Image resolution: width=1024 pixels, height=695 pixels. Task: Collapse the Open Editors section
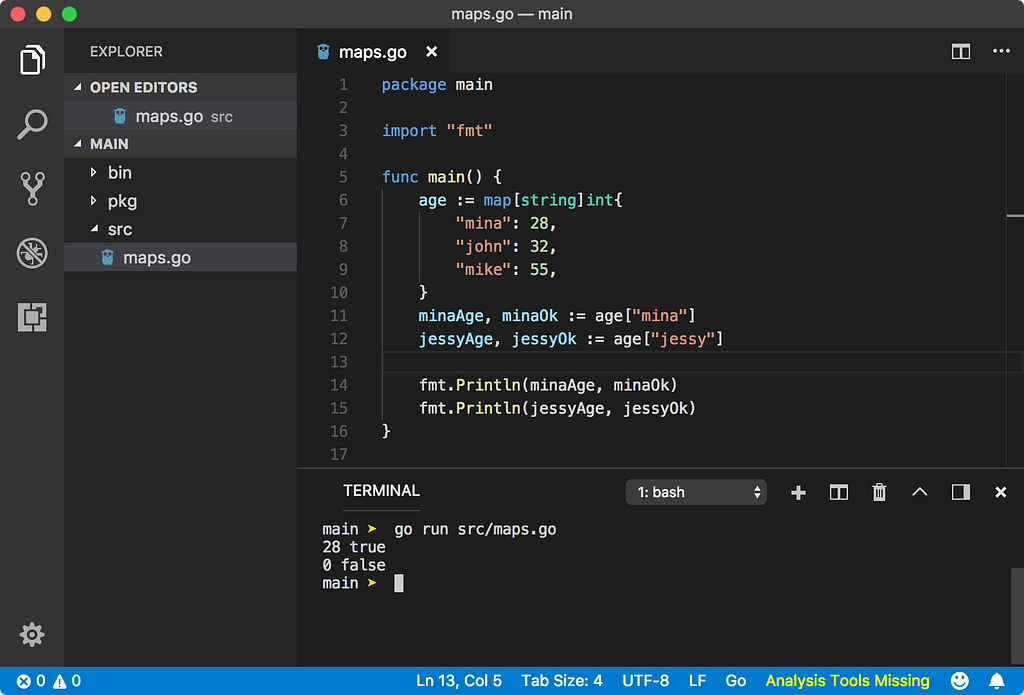coord(181,88)
